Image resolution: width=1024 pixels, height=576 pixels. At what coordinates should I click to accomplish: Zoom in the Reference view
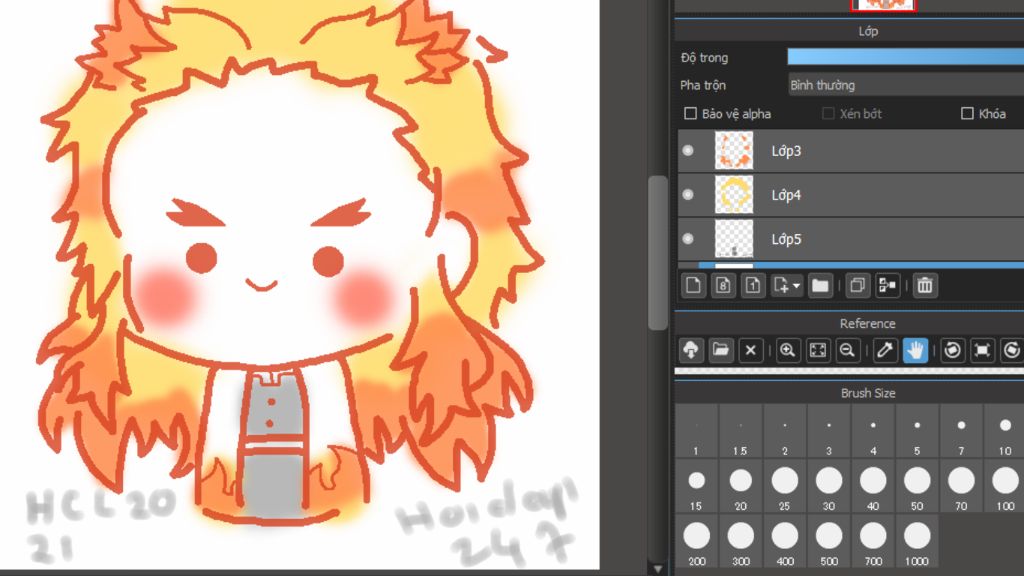pos(788,350)
